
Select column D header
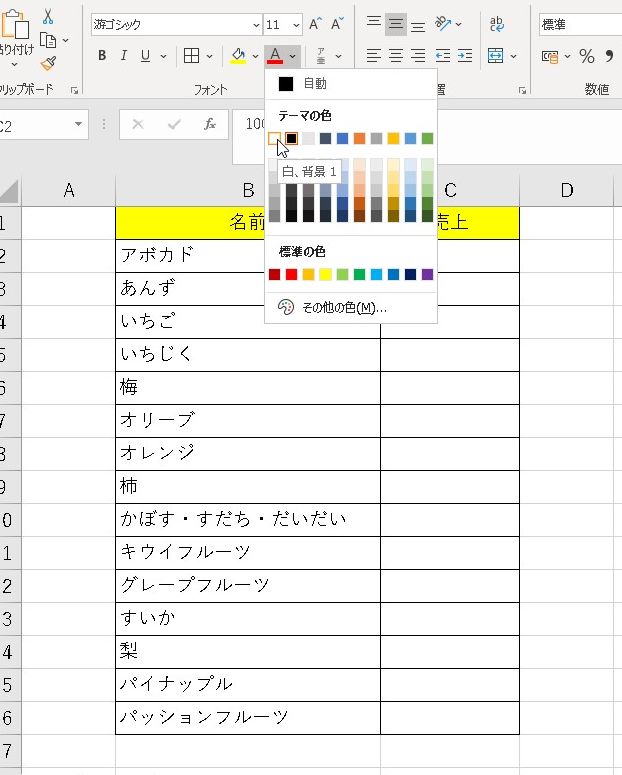(566, 190)
